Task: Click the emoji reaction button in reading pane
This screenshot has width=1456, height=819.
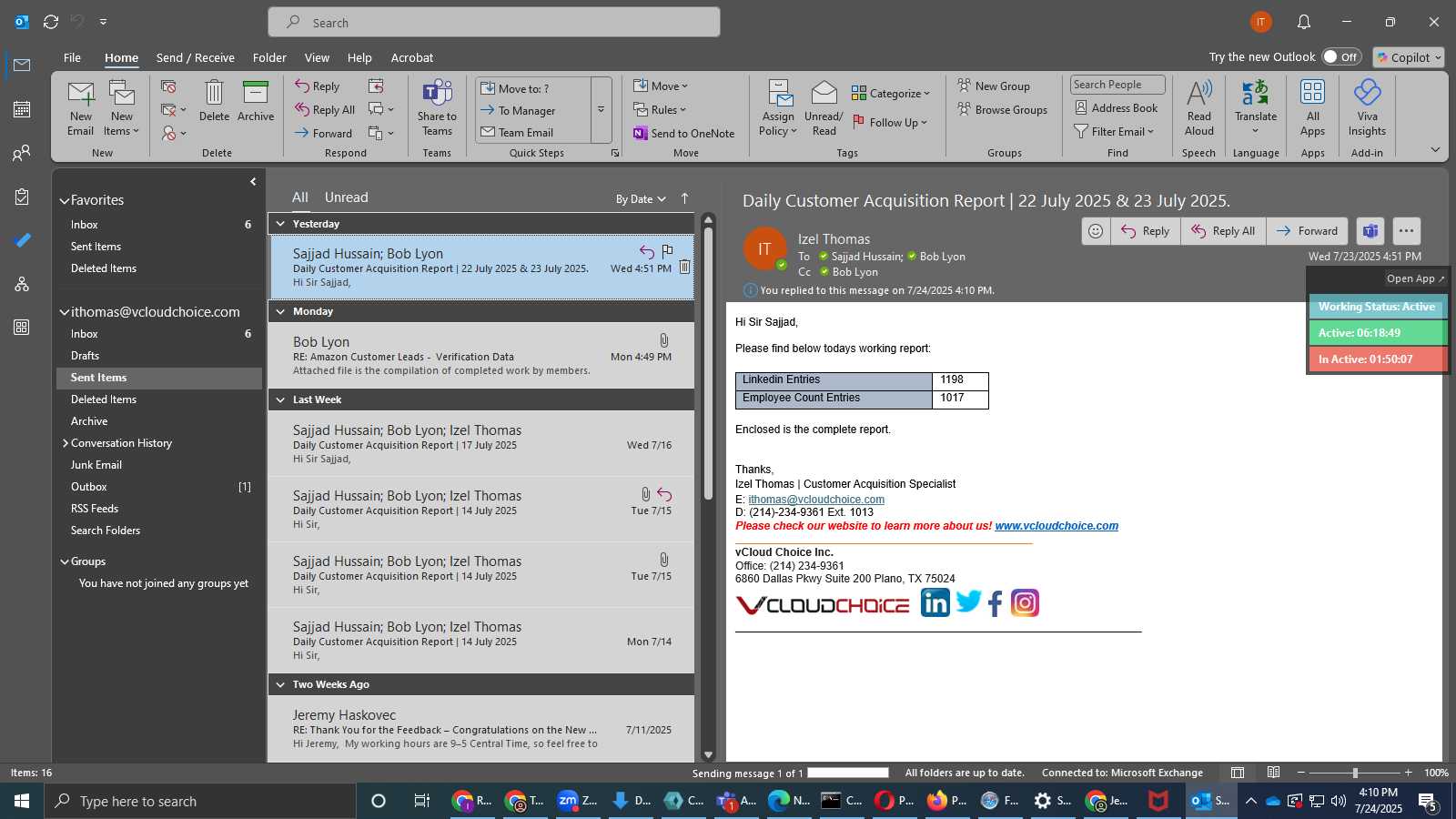Action: pyautogui.click(x=1096, y=231)
